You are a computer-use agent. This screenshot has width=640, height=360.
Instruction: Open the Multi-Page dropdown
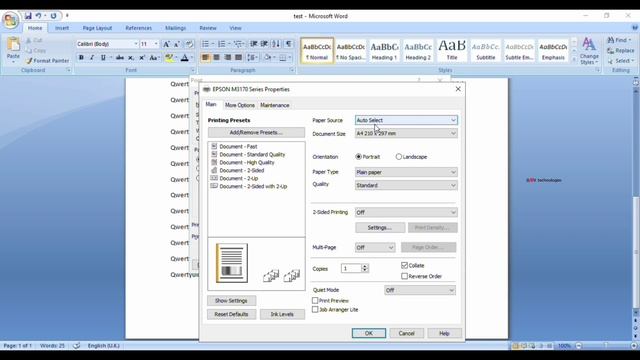pos(375,247)
